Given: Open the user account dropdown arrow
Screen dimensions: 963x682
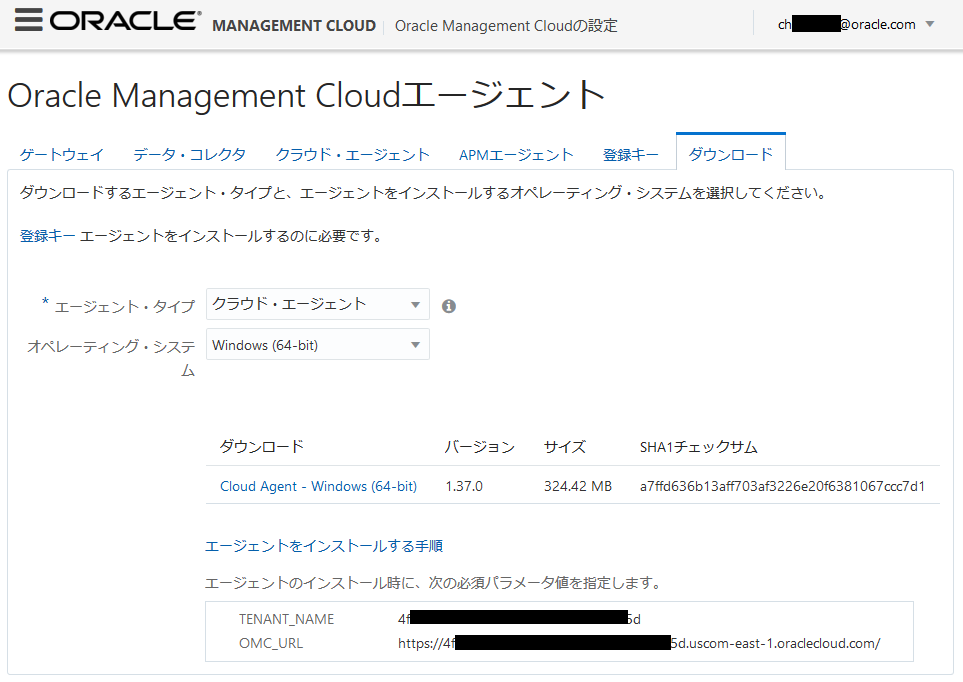Looking at the screenshot, I should click(x=930, y=25).
